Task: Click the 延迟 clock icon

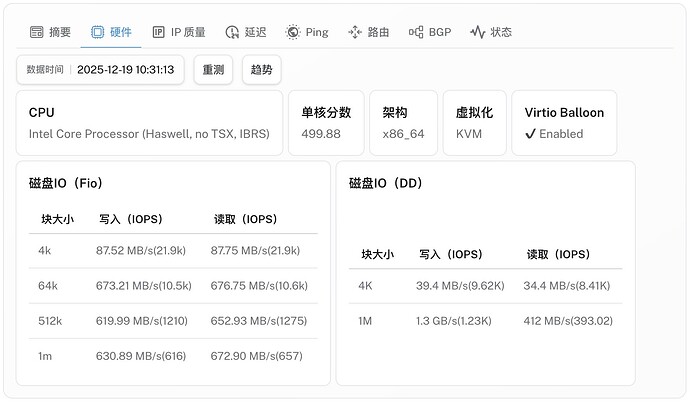Action: tap(232, 32)
